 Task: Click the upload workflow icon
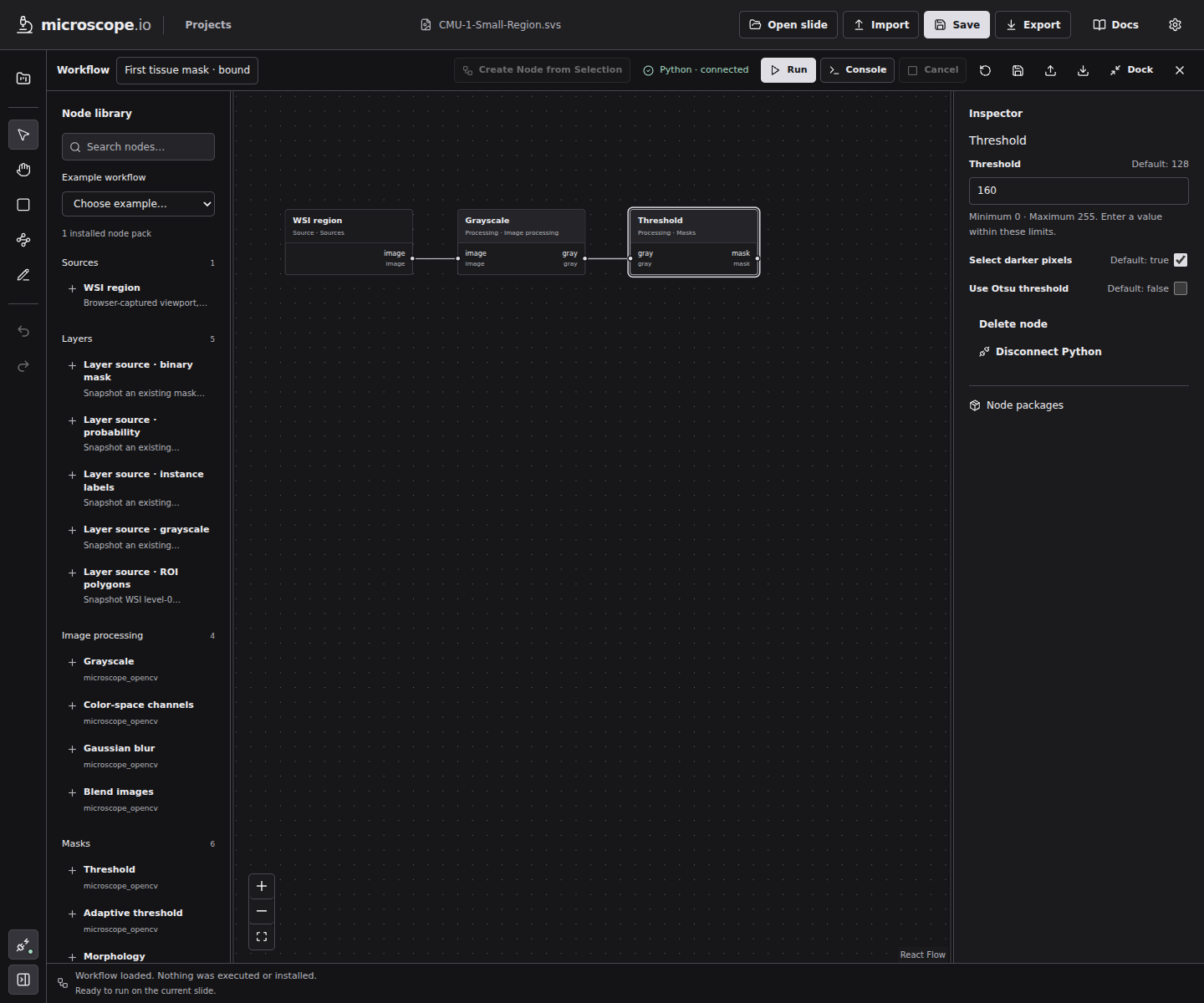1050,70
